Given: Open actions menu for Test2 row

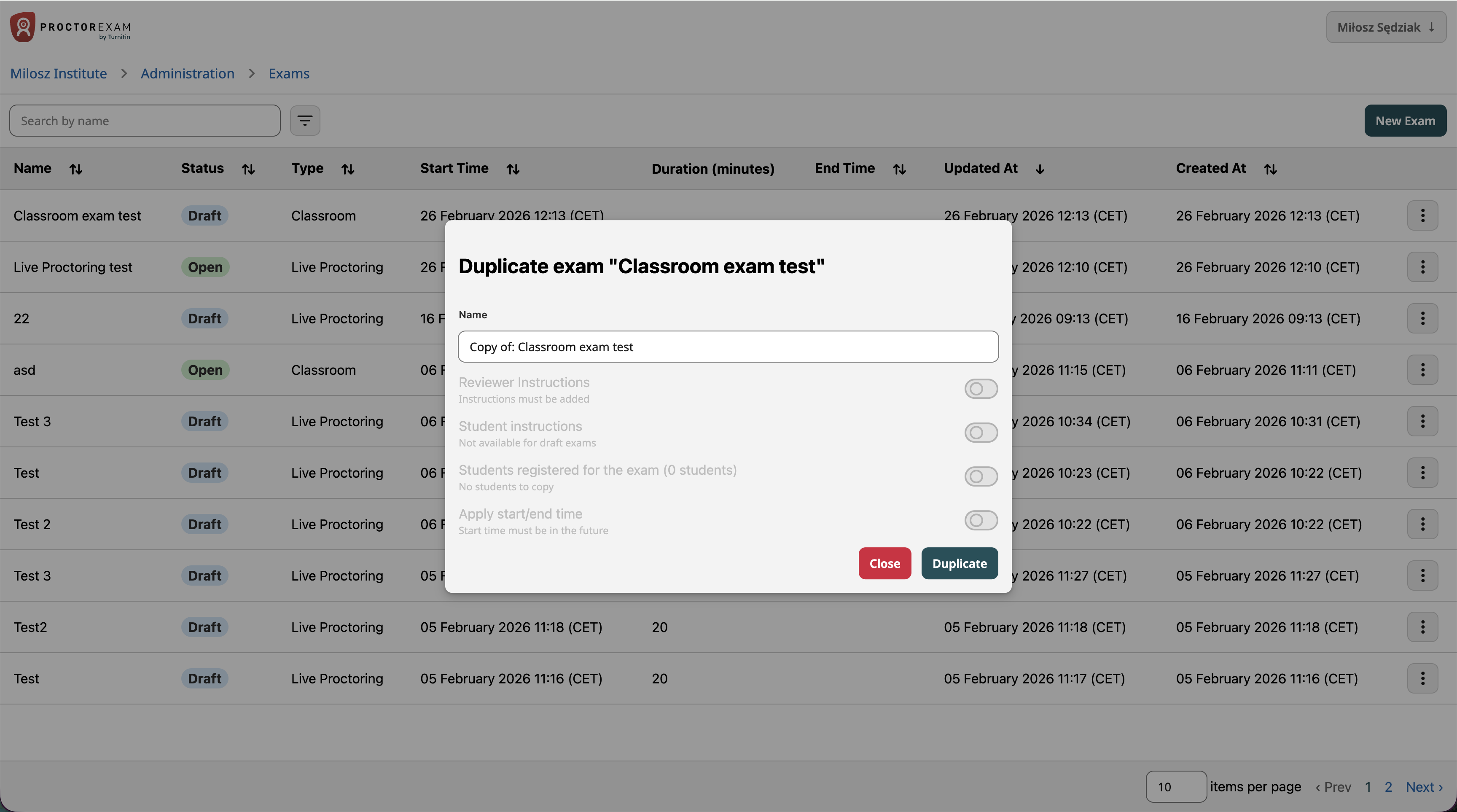Looking at the screenshot, I should [x=1422, y=627].
